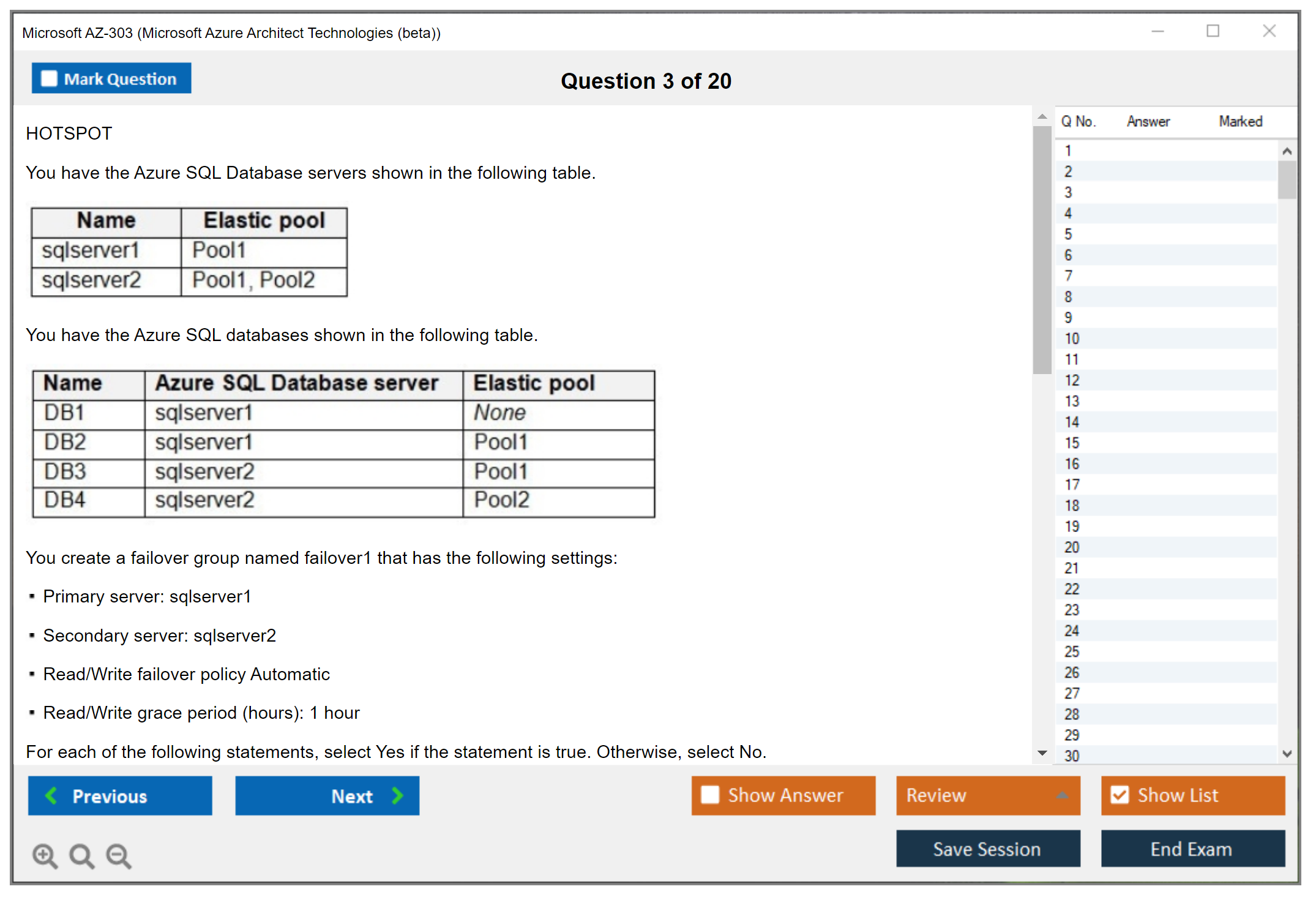Screen dimensions: 1316x900
Task: Click the question pane vertical scrollbar thumb
Action: [x=1042, y=250]
